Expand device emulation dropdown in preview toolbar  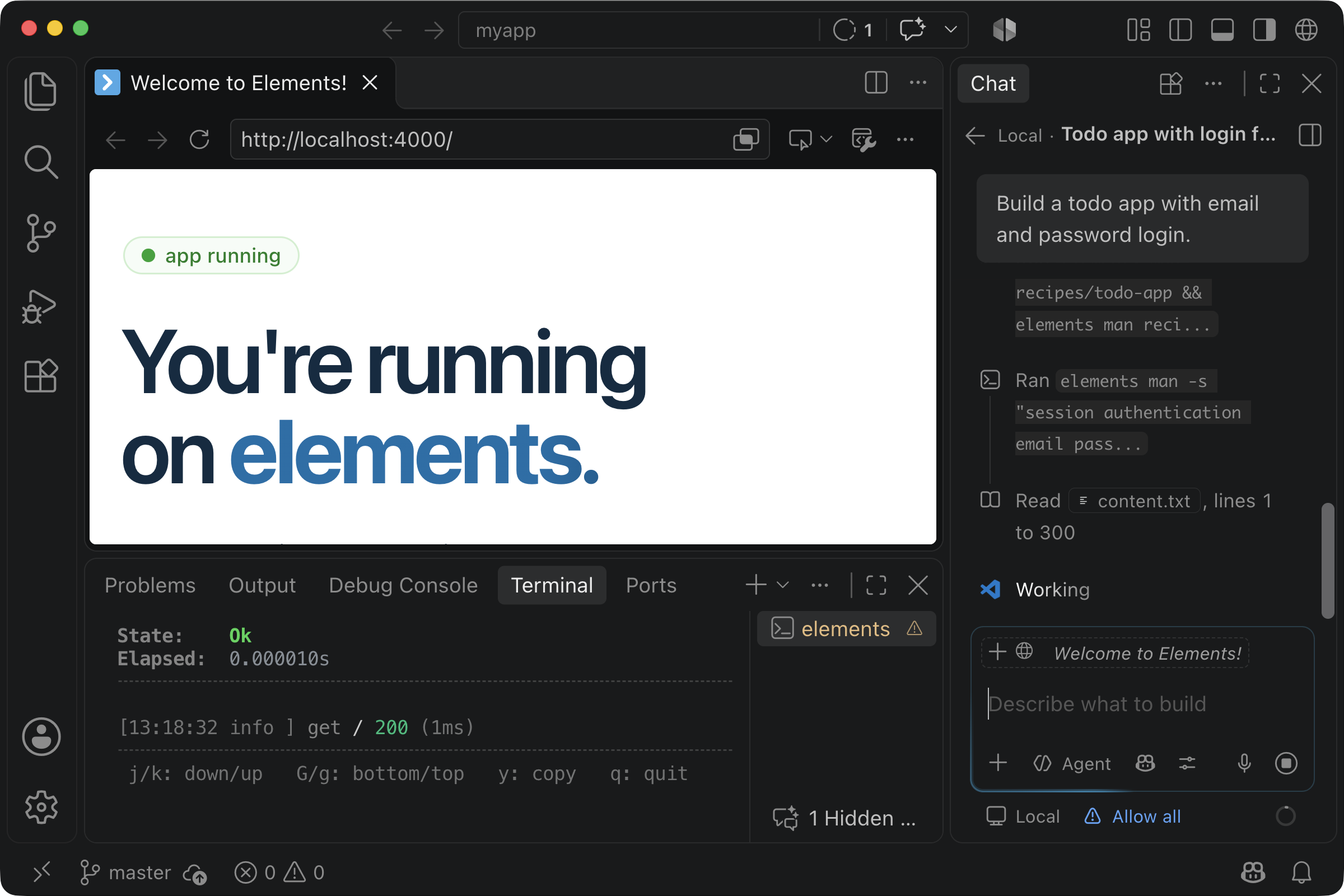tap(827, 139)
